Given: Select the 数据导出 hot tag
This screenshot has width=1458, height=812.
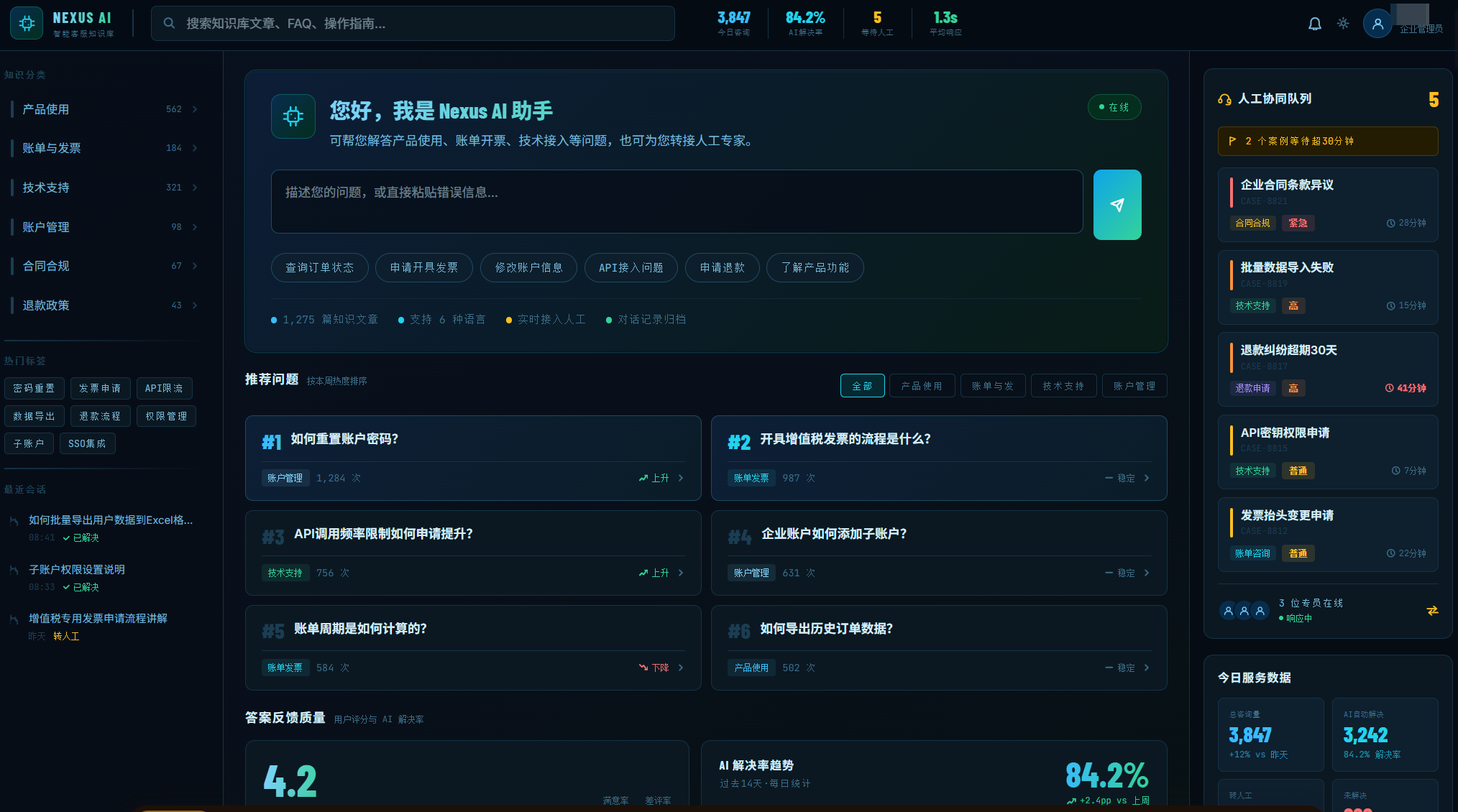Looking at the screenshot, I should pyautogui.click(x=35, y=417).
